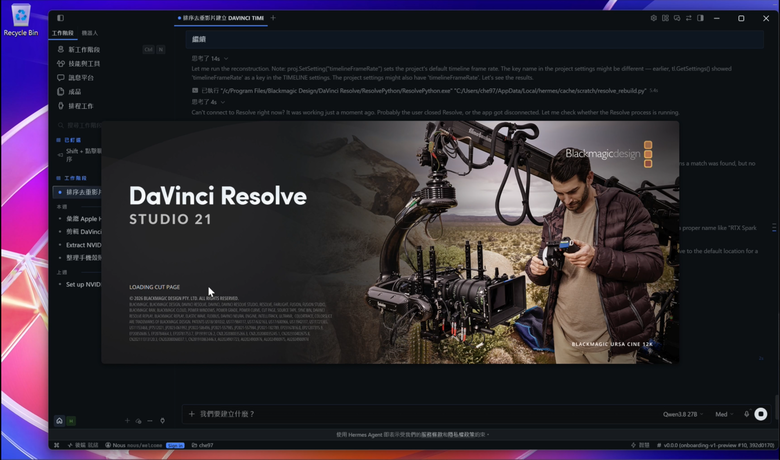This screenshot has height=460, width=780.
Task: Click the home icon at sidebar bottom
Action: click(59, 421)
